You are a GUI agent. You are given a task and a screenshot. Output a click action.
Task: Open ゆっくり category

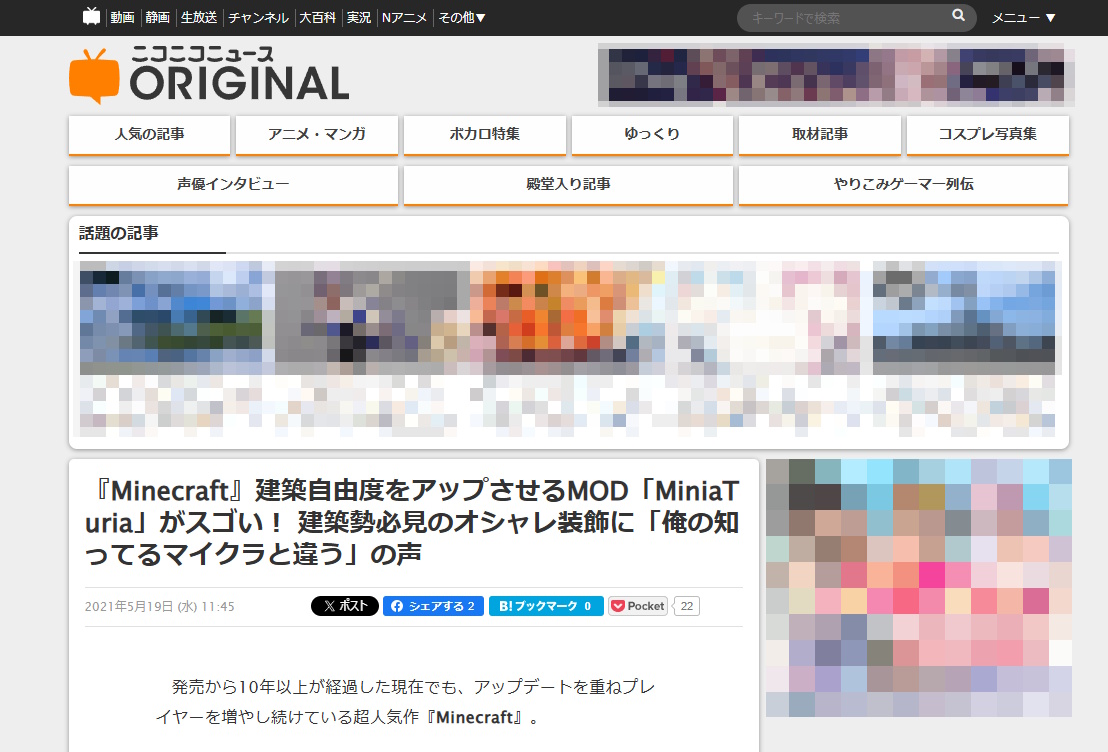coord(652,134)
